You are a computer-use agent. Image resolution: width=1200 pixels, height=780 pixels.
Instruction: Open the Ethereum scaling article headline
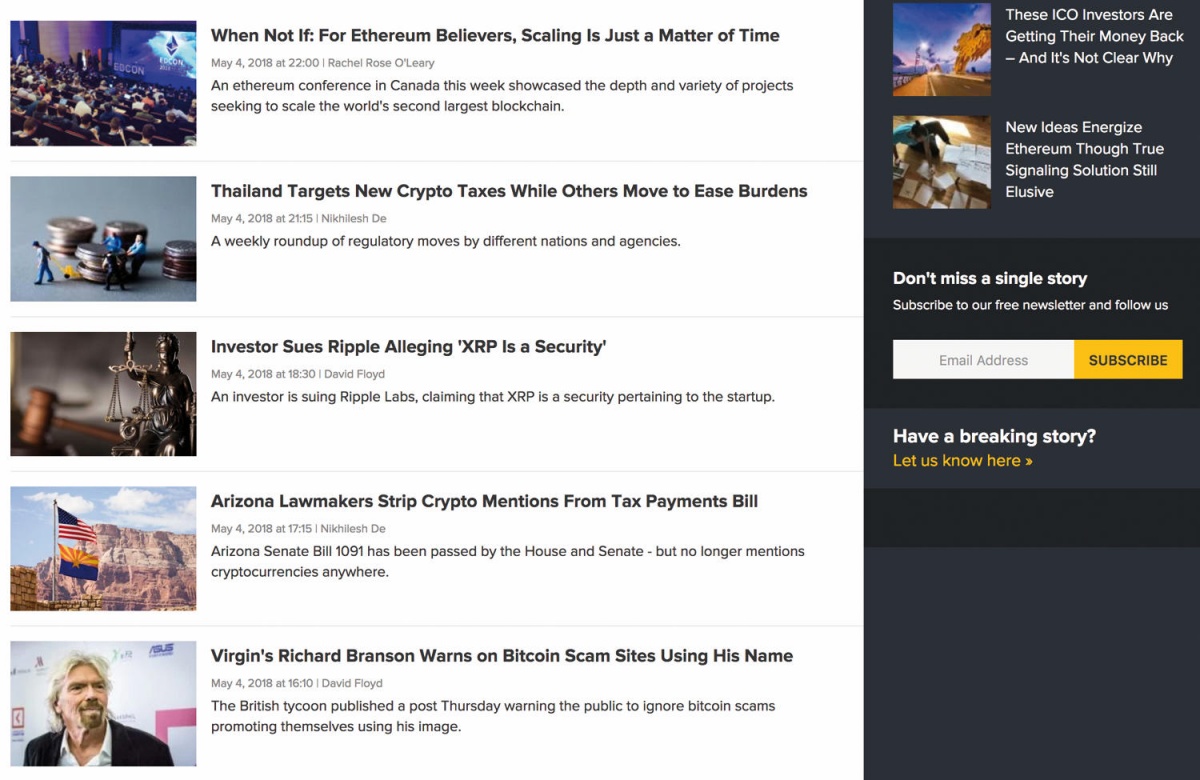click(x=495, y=35)
